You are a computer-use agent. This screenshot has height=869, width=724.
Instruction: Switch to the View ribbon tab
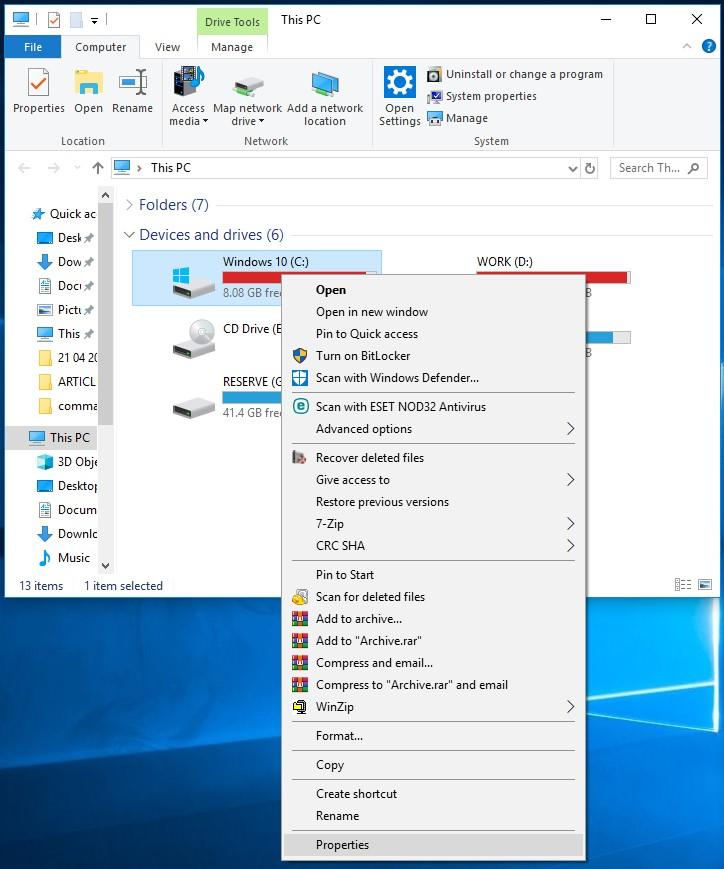coord(167,47)
